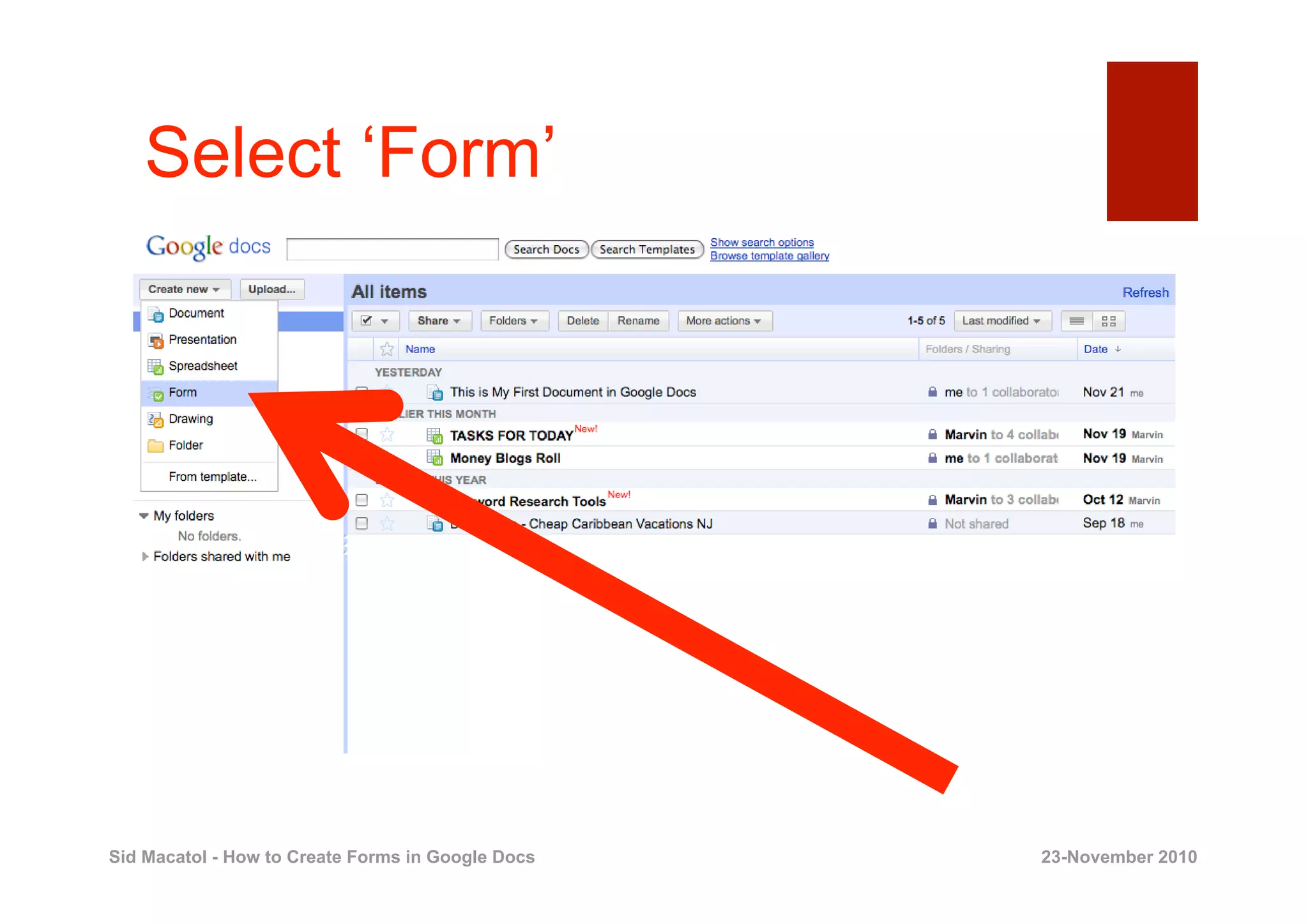The height and width of the screenshot is (924, 1308).
Task: Star the Cheap Caribbean Vacations NJ document
Action: pyautogui.click(x=387, y=524)
